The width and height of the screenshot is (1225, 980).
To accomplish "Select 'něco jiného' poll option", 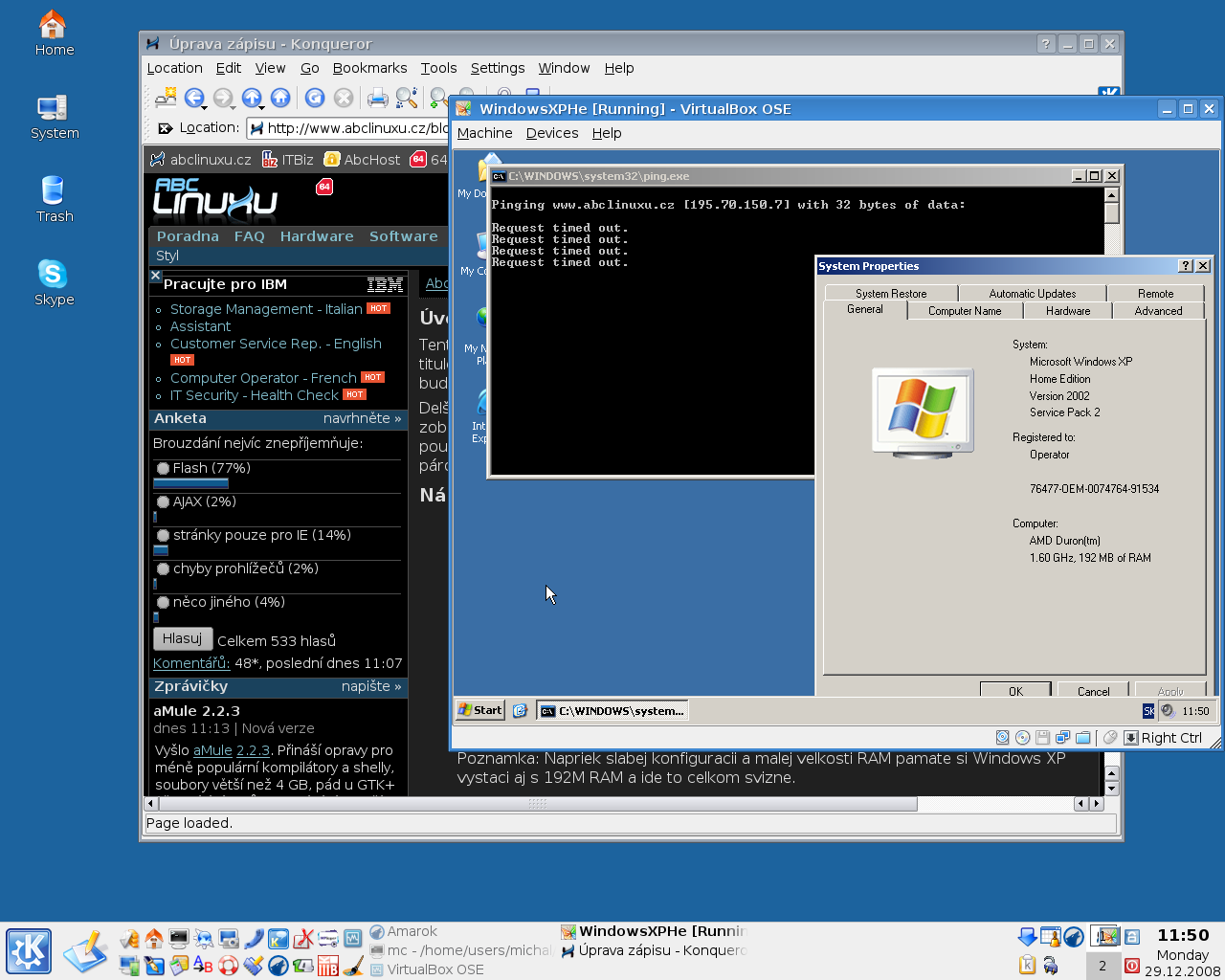I will pyautogui.click(x=164, y=603).
